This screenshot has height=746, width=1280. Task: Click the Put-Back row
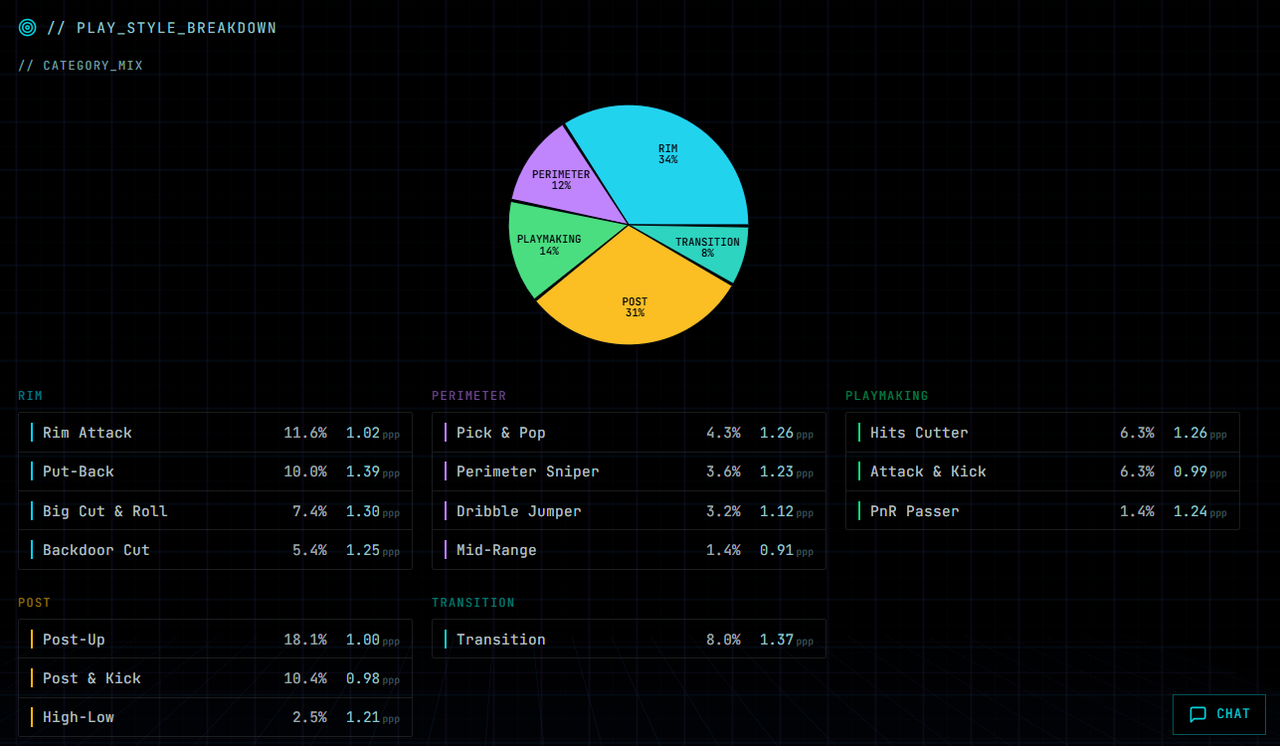(215, 472)
